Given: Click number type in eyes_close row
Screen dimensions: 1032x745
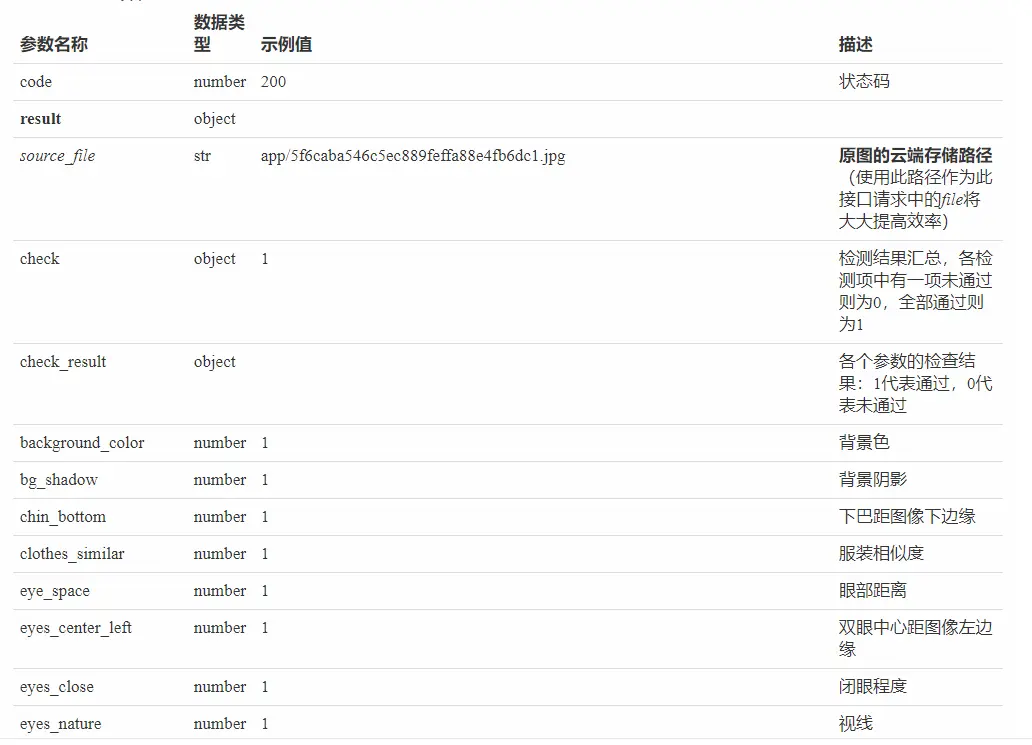Looking at the screenshot, I should tap(220, 687).
